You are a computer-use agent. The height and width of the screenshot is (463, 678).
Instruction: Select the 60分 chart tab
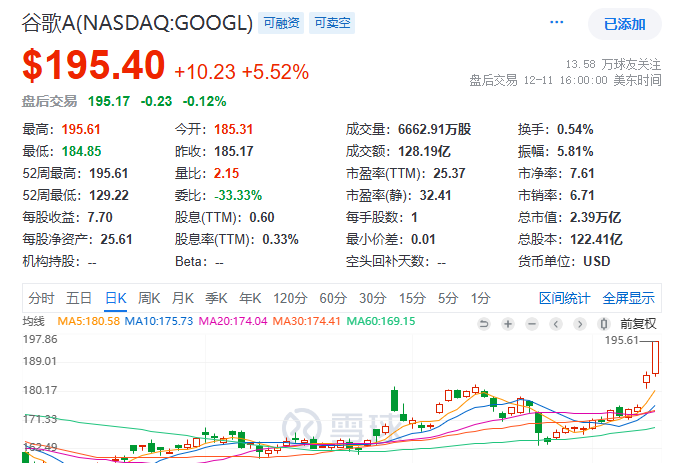point(333,298)
